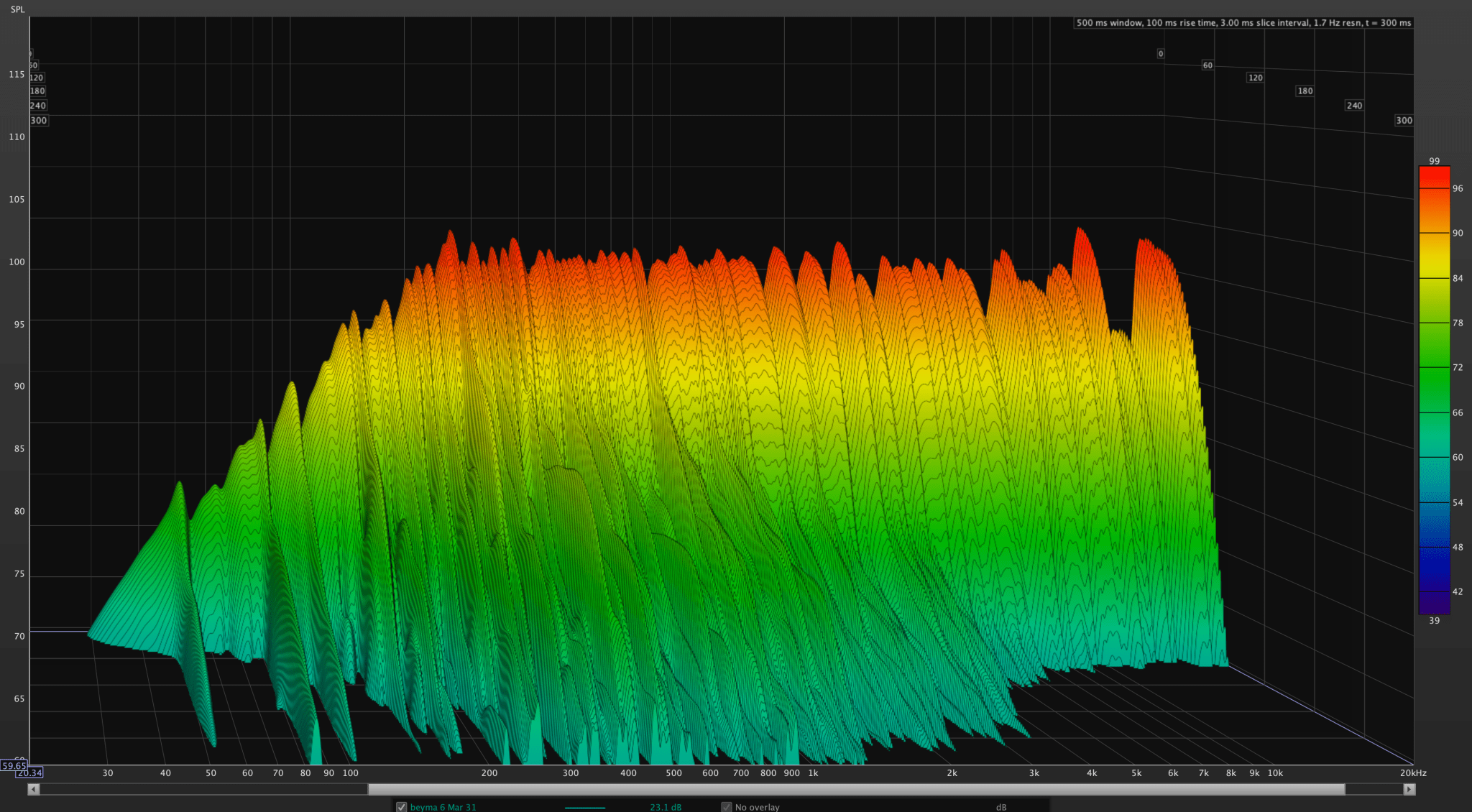Click the 59.65 SPL cursor readout box
Screen dimensions: 1472x812
(x=14, y=765)
